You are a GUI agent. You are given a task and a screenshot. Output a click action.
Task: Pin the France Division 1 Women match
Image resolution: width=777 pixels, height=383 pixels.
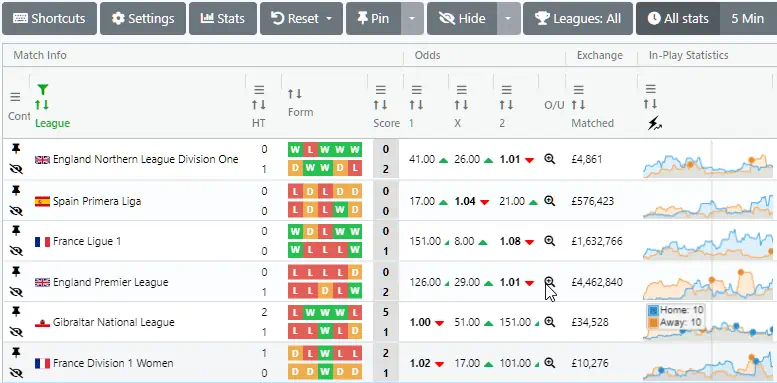point(16,352)
